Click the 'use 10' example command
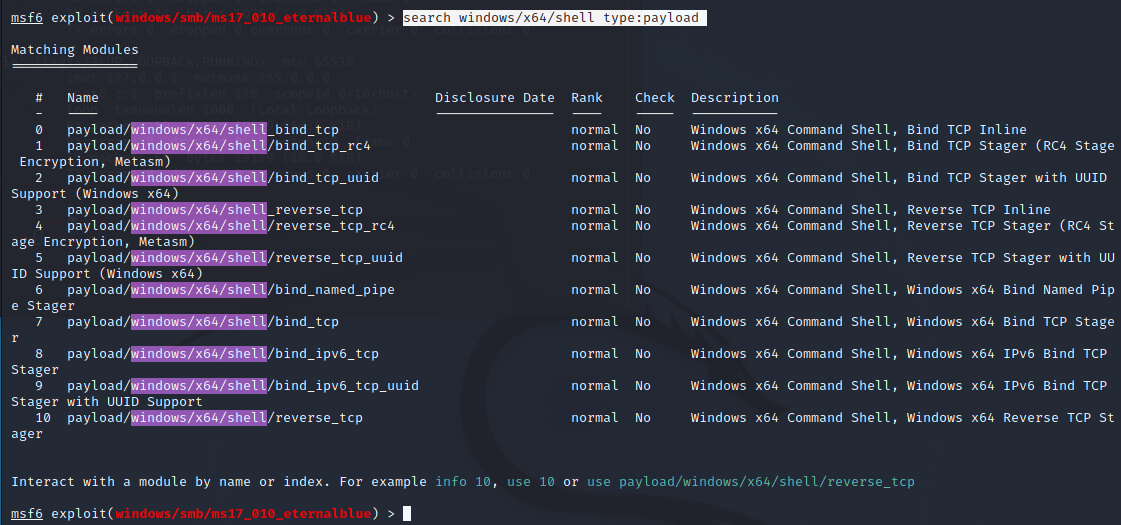 531,482
